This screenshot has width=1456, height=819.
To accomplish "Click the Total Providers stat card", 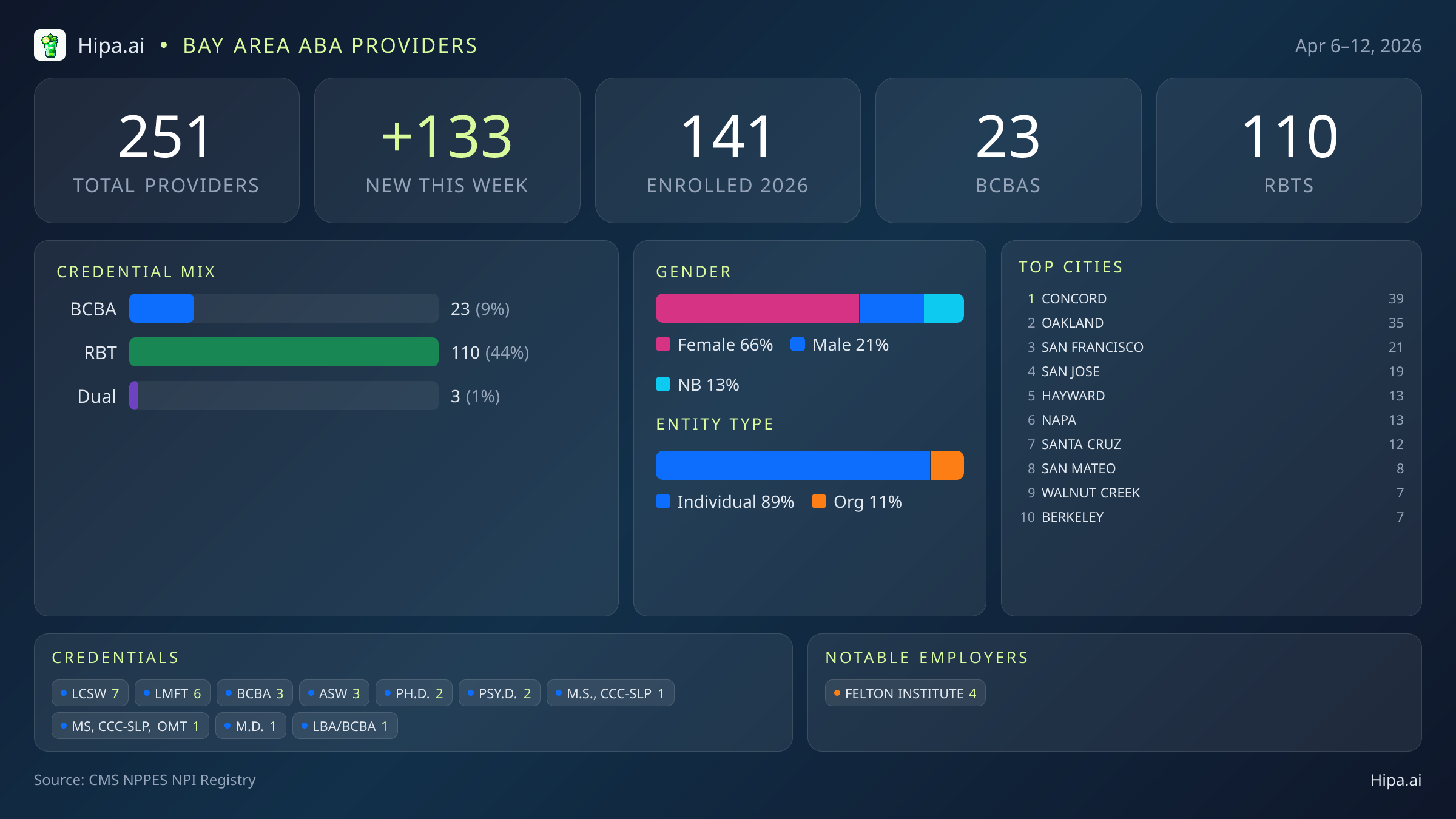I will click(x=166, y=150).
